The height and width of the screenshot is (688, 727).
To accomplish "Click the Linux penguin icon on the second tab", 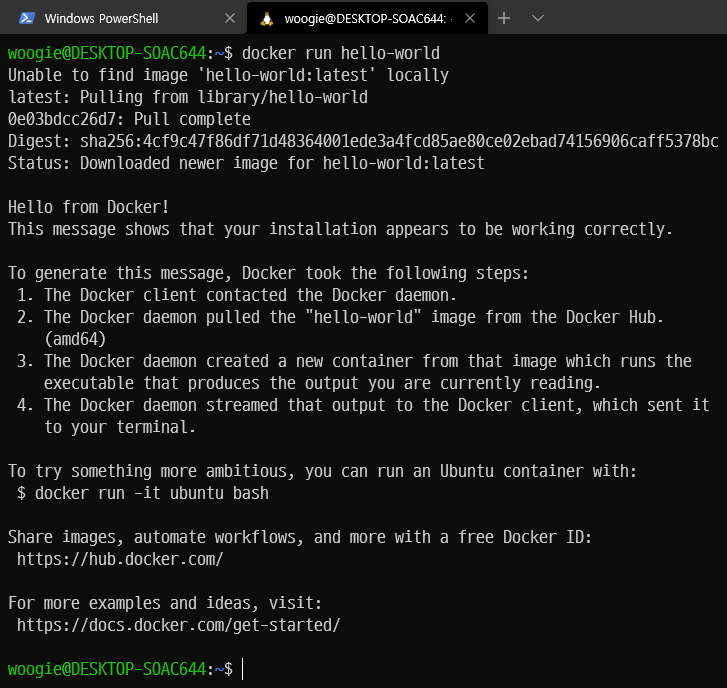I will pos(267,19).
